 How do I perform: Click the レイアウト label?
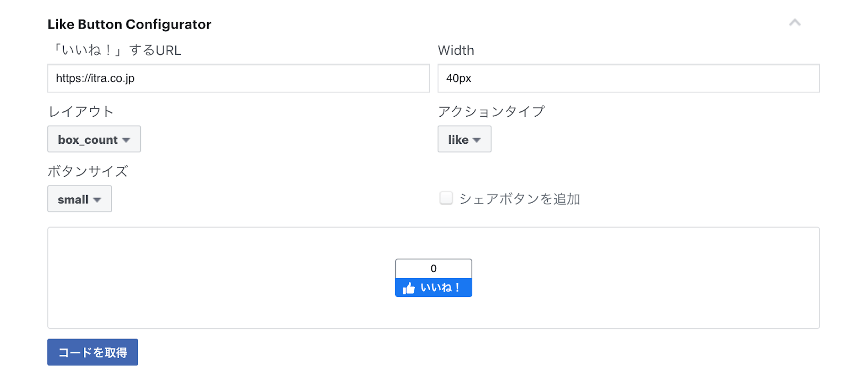coord(81,112)
